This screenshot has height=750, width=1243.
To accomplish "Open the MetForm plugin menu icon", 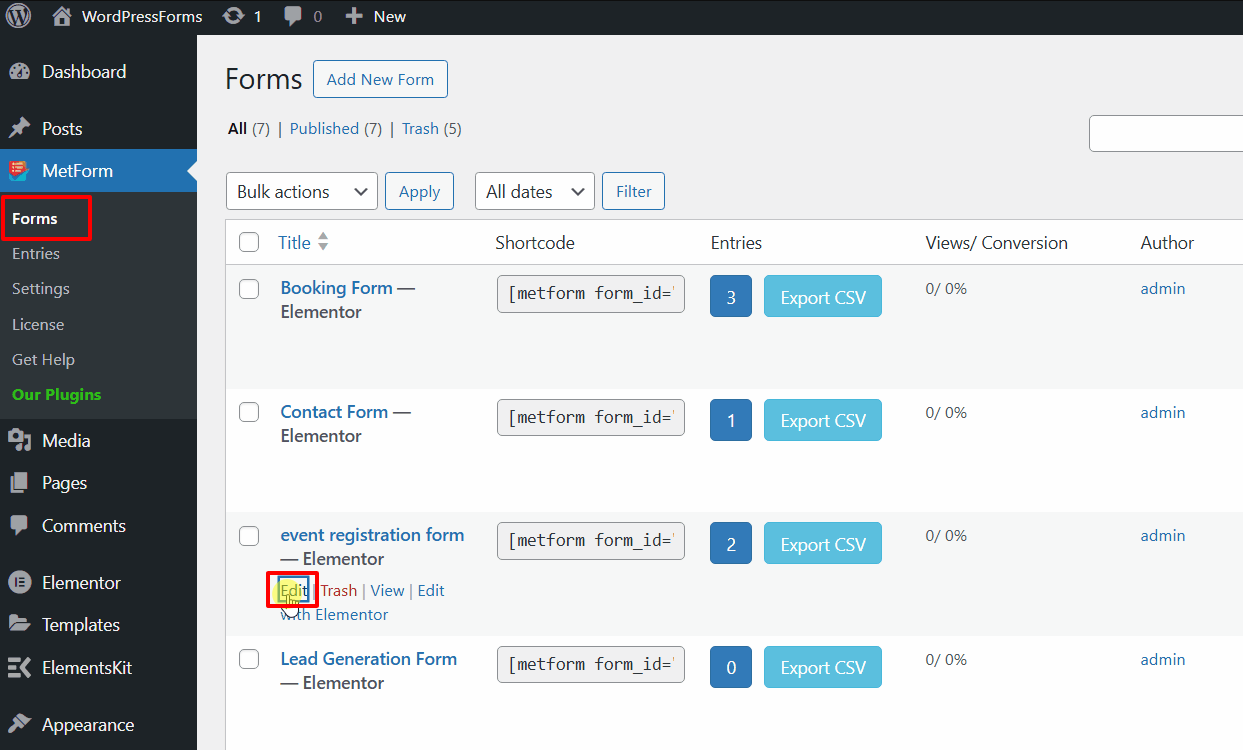I will point(20,170).
